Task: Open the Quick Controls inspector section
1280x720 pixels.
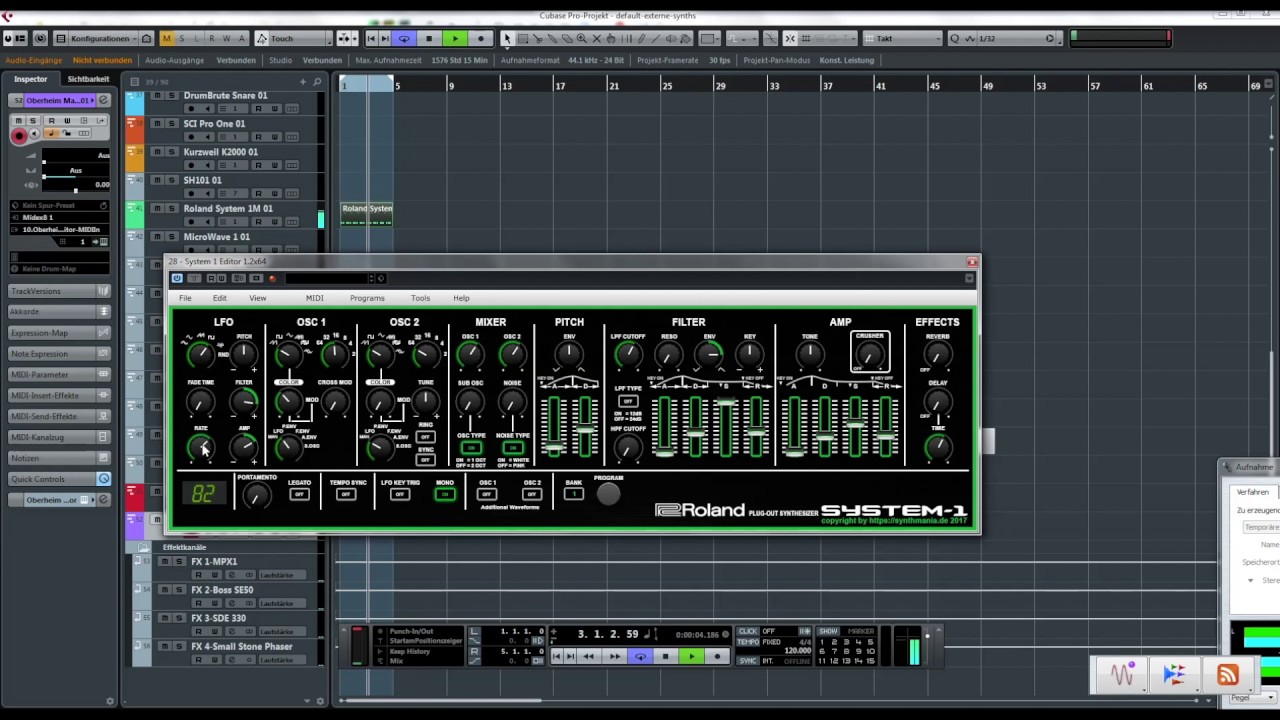Action: click(59, 479)
